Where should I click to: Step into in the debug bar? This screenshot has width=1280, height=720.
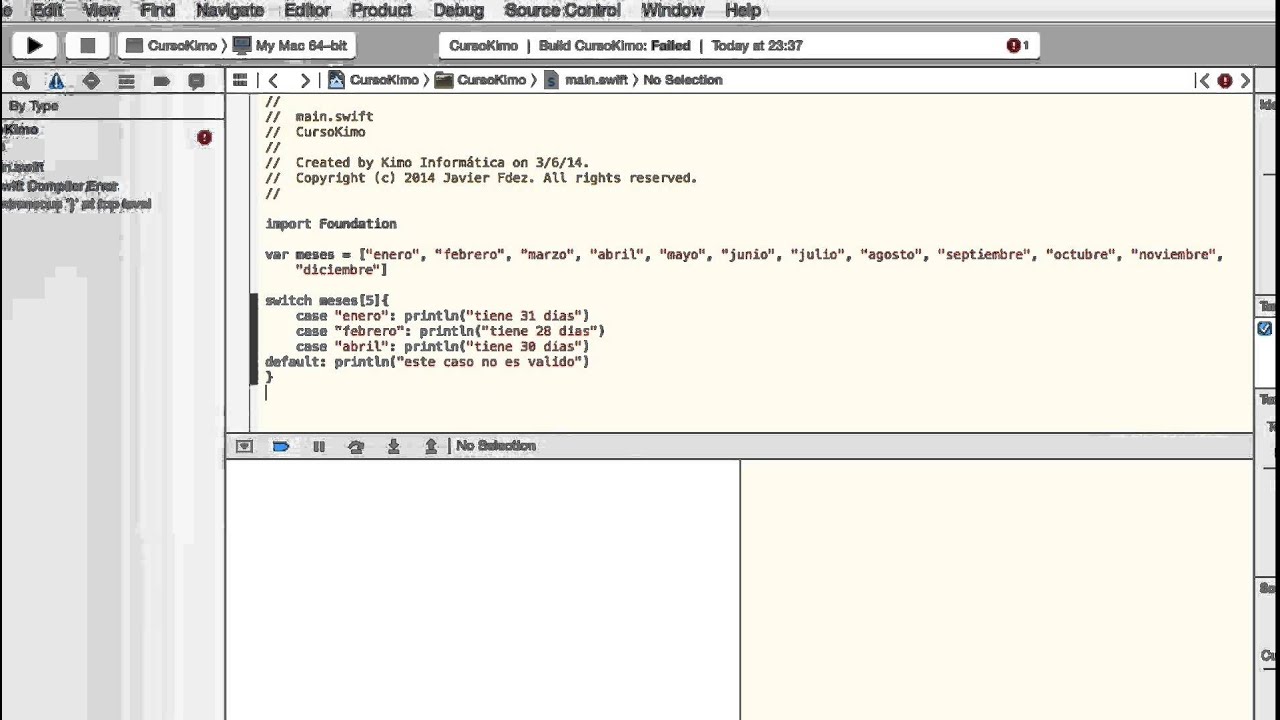(x=393, y=446)
